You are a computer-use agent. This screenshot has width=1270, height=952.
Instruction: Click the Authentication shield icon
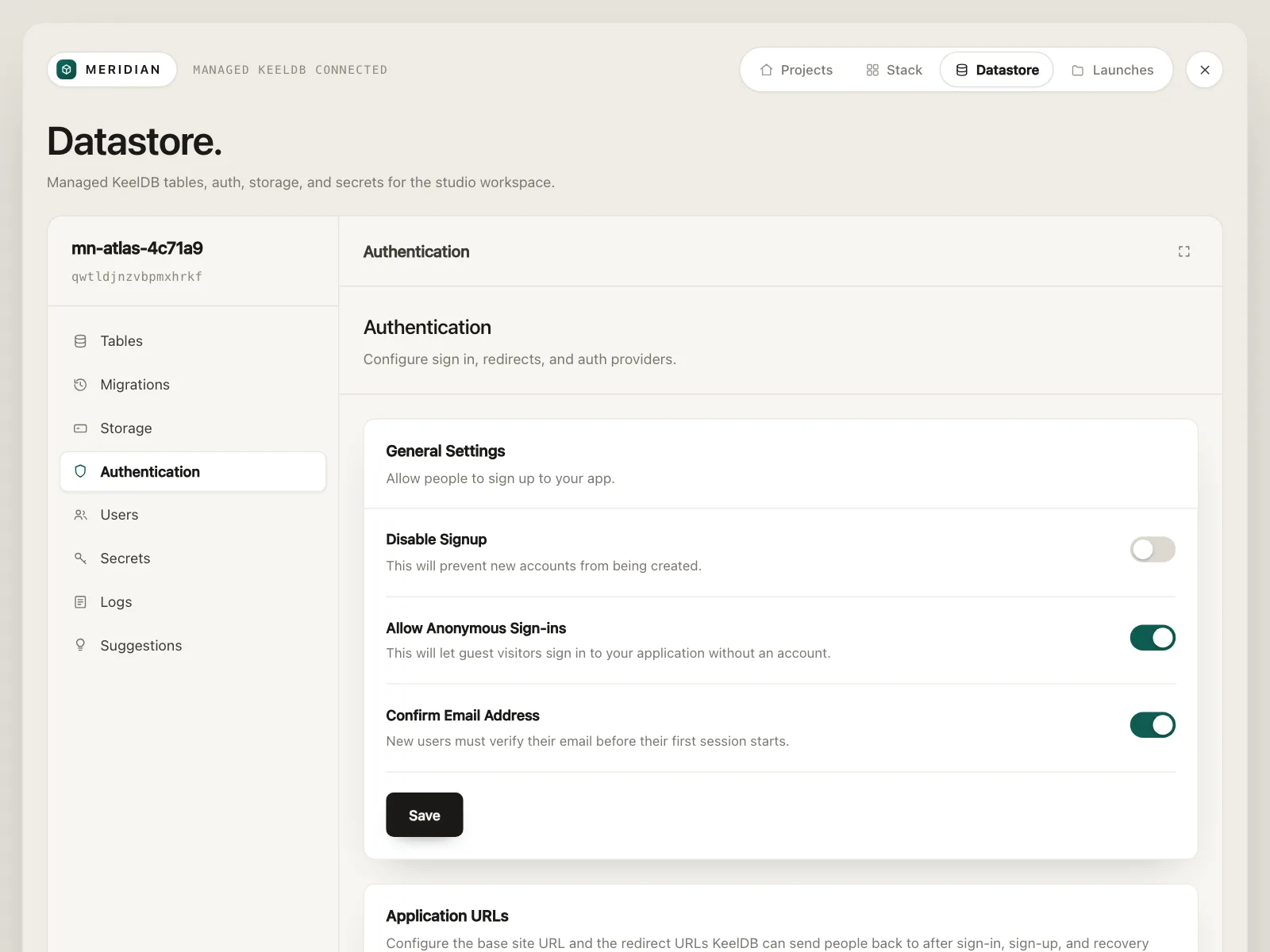click(80, 471)
